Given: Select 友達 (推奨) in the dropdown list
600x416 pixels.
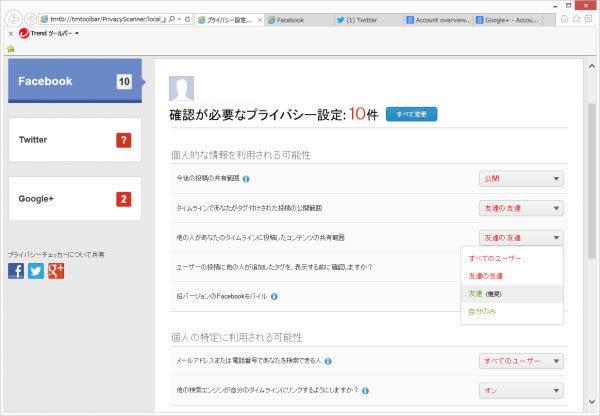Looking at the screenshot, I should click(512, 294).
